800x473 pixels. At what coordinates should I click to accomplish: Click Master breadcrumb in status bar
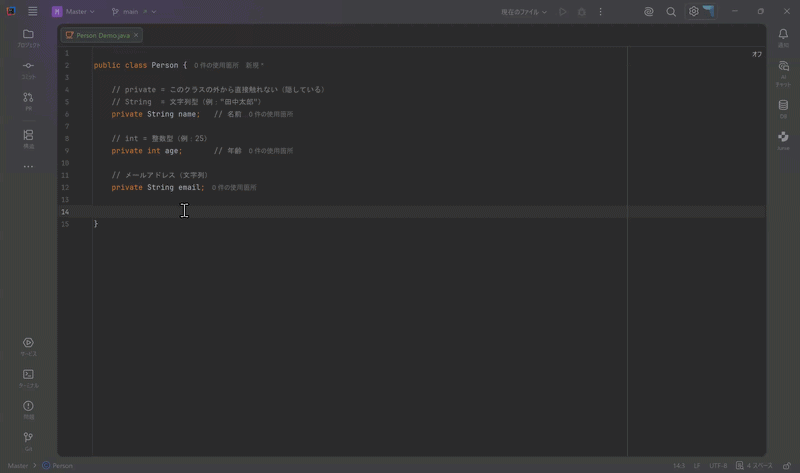[18, 465]
